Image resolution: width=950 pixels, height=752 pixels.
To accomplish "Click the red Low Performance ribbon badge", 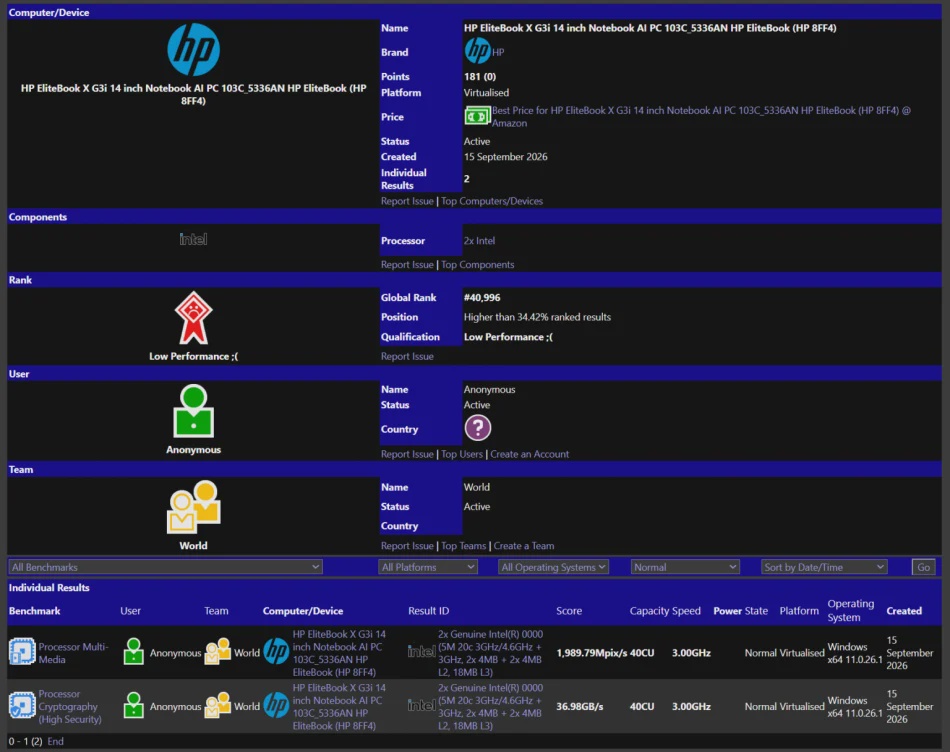I will tap(193, 318).
